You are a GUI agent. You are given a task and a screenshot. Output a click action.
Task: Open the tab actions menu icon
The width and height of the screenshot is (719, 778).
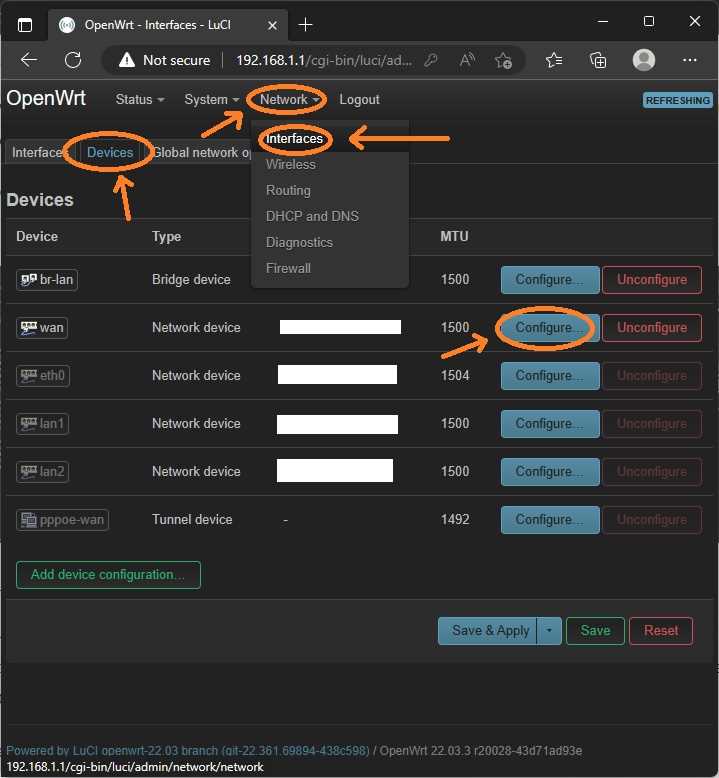click(25, 25)
